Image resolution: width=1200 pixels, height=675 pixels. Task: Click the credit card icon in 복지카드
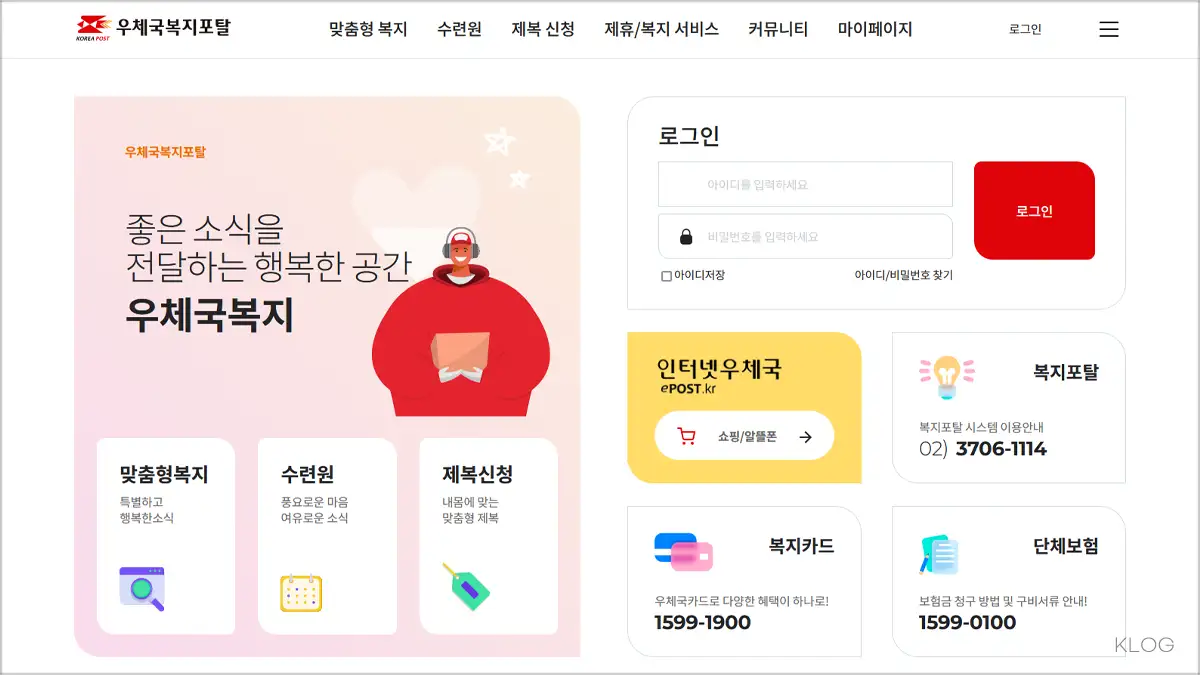(683, 551)
